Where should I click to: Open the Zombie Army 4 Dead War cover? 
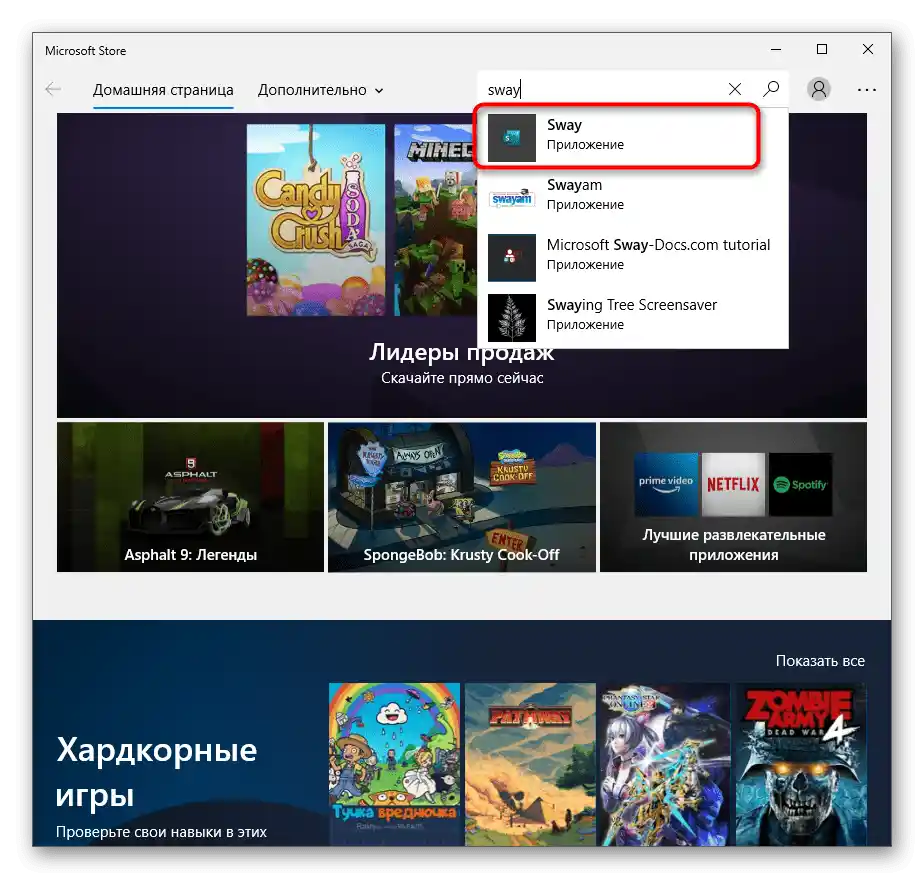coord(801,764)
